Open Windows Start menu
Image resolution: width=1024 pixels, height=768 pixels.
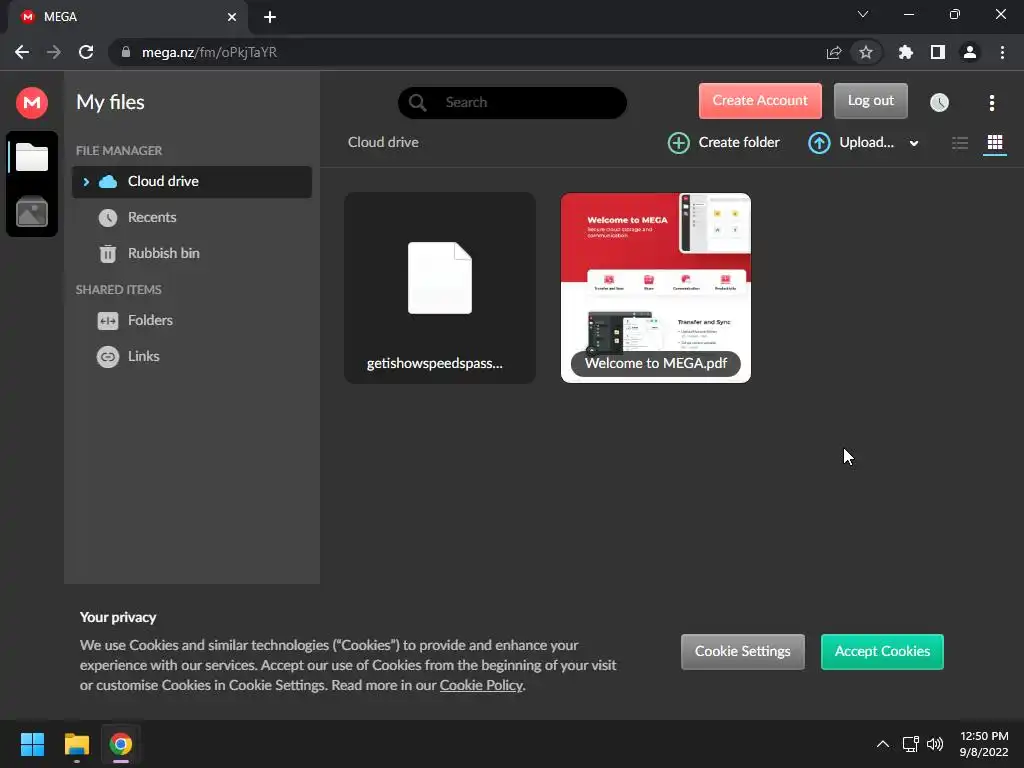point(32,744)
